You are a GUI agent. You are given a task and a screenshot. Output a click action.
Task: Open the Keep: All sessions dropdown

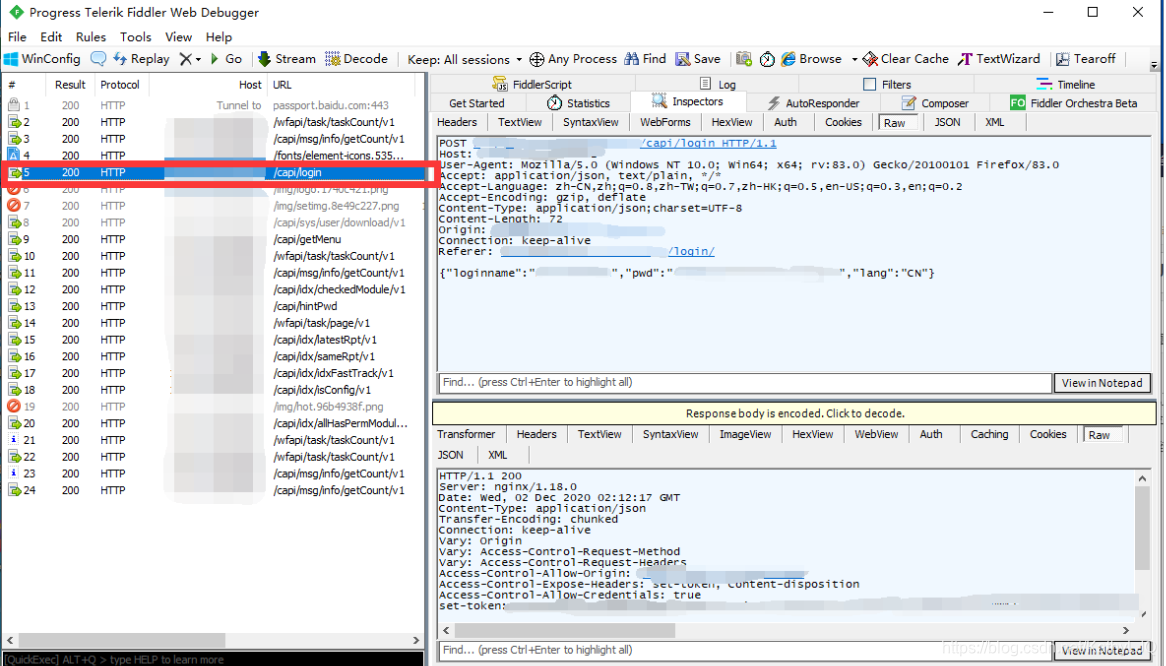pyautogui.click(x=464, y=59)
